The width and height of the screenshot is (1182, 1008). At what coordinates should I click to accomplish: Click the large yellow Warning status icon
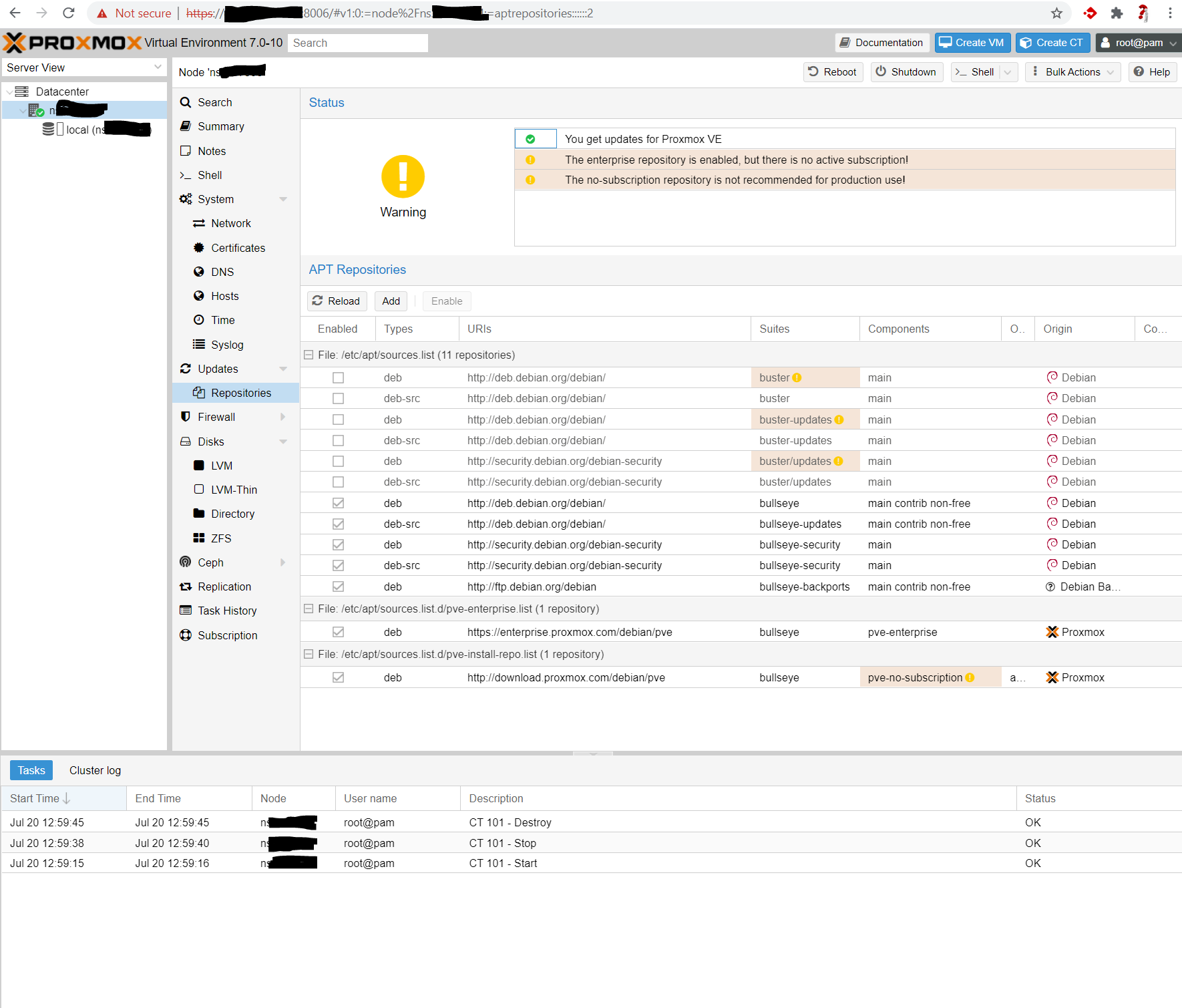[x=403, y=177]
